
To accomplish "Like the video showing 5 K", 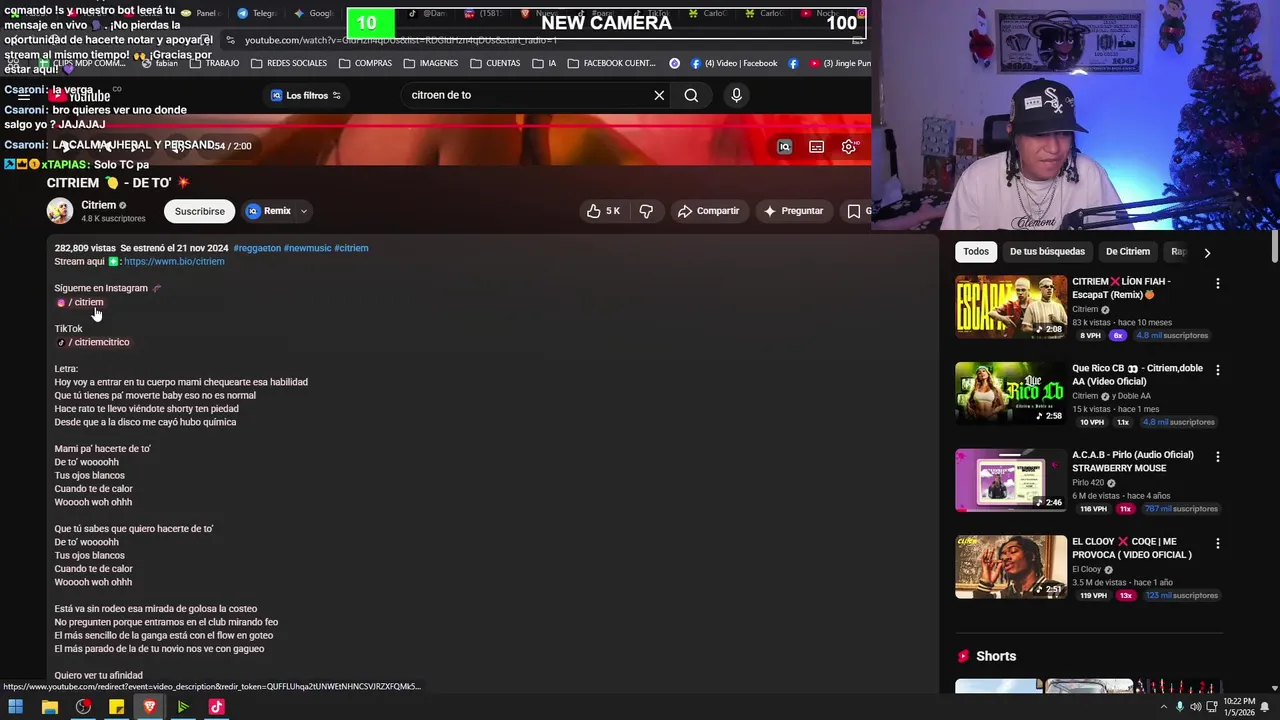I will pos(603,211).
